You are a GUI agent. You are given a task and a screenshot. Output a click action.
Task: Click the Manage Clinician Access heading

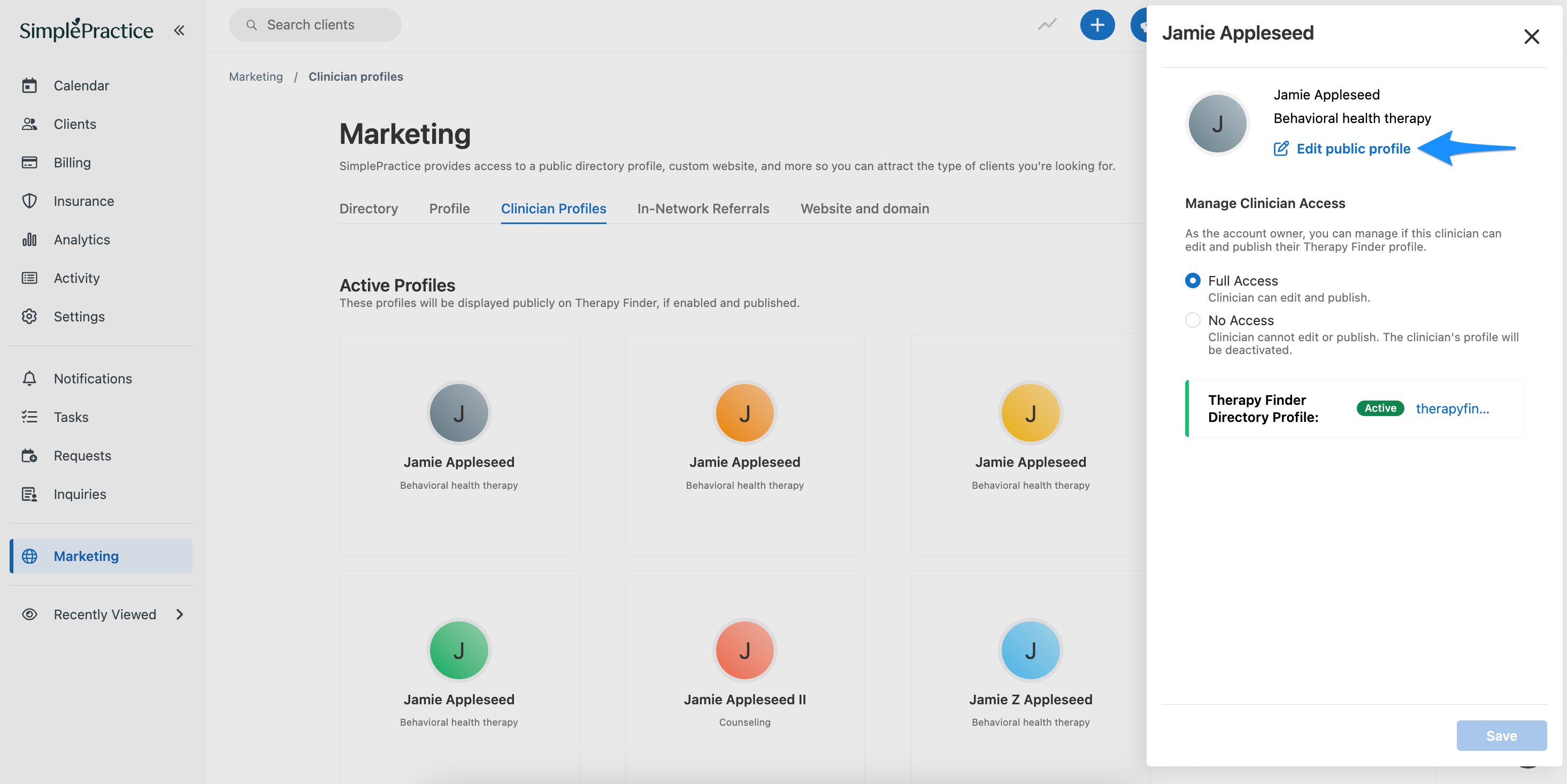click(1265, 203)
